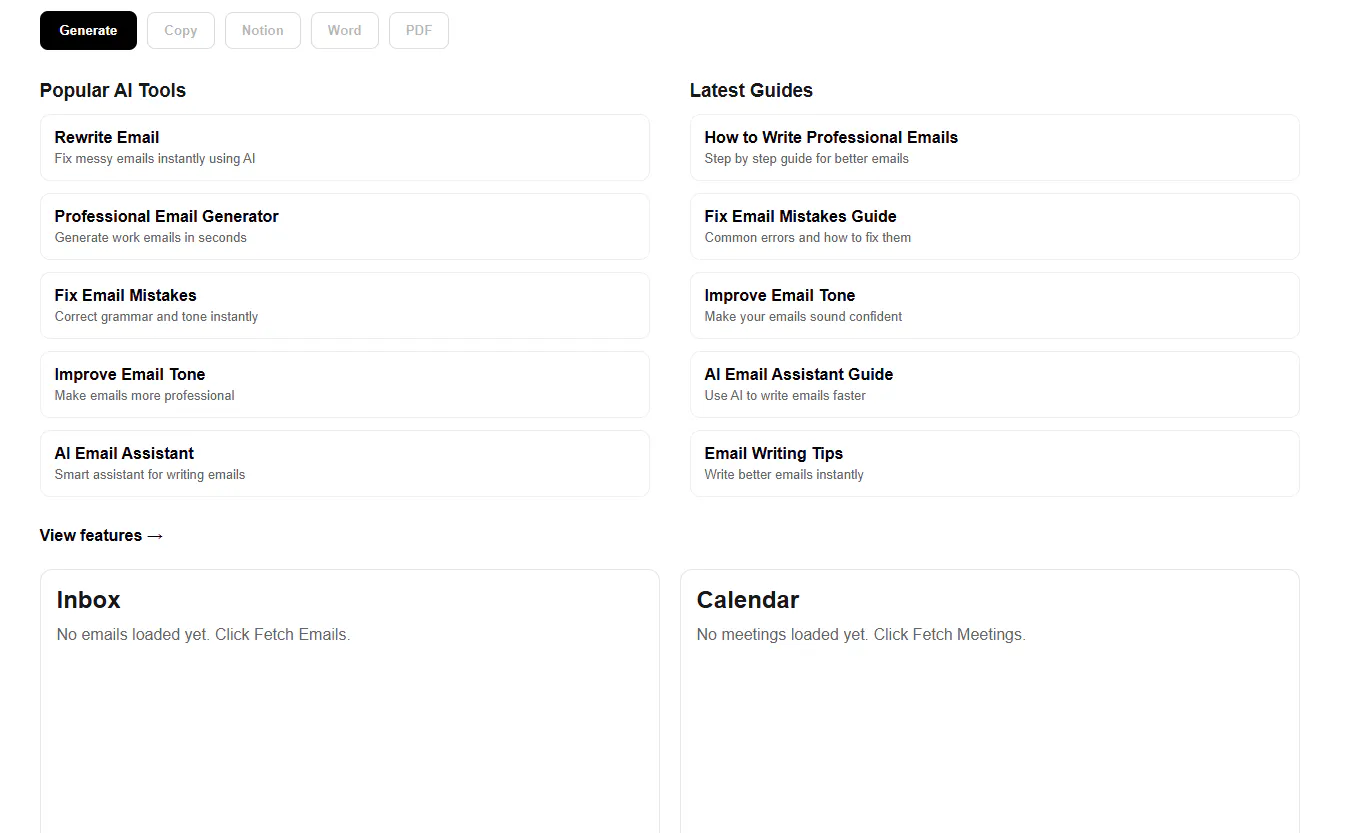Click 'Make emails more professional' text
Image resolution: width=1360 pixels, height=833 pixels.
pyautogui.click(x=145, y=395)
